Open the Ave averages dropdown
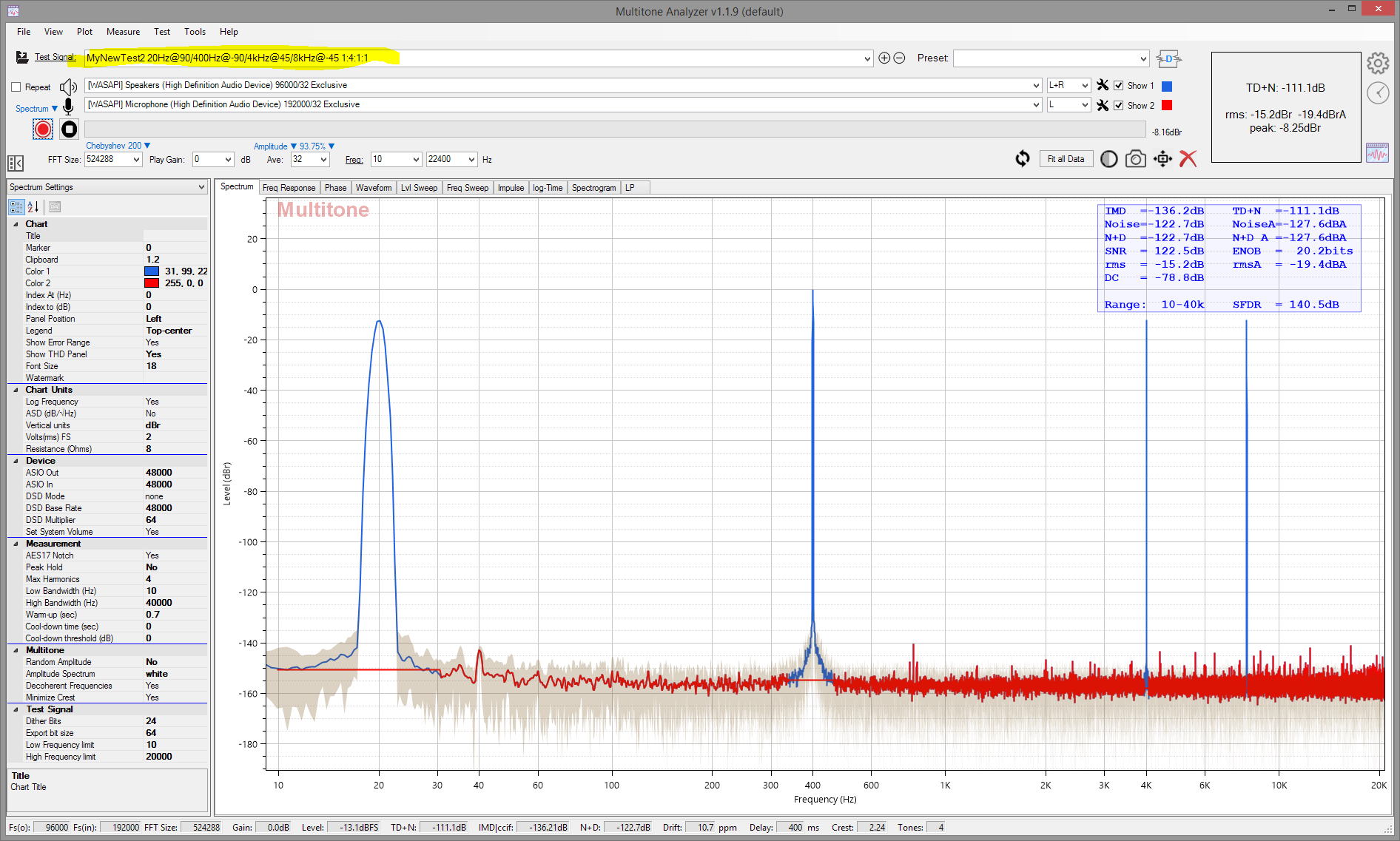The height and width of the screenshot is (841, 1400). tap(323, 160)
